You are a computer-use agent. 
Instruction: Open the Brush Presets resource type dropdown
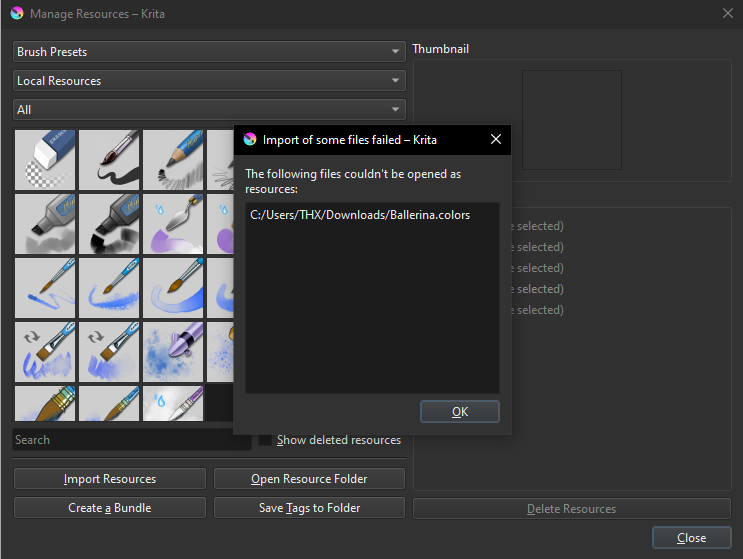pyautogui.click(x=209, y=52)
